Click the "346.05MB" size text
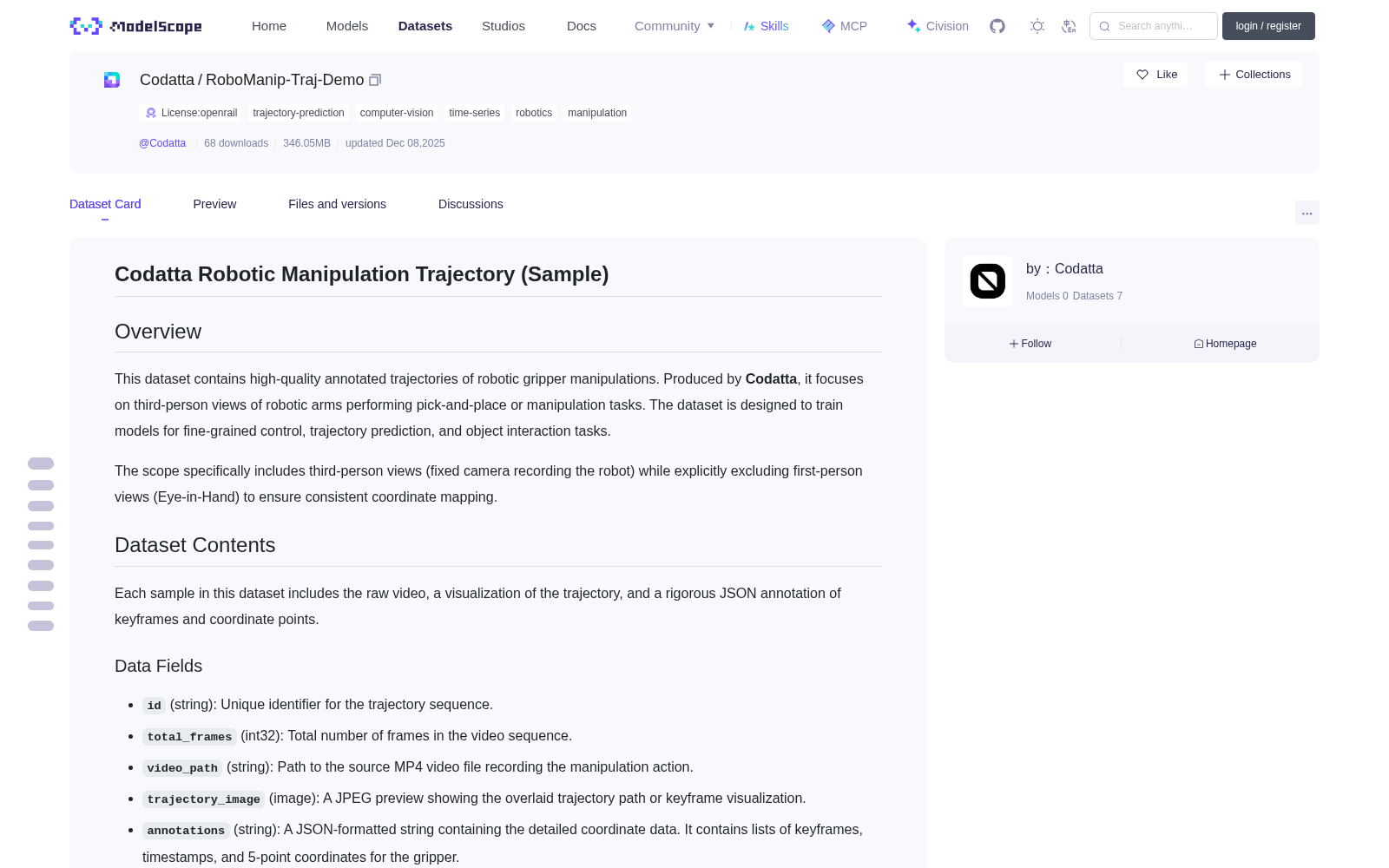This screenshot has height=868, width=1389. [306, 143]
